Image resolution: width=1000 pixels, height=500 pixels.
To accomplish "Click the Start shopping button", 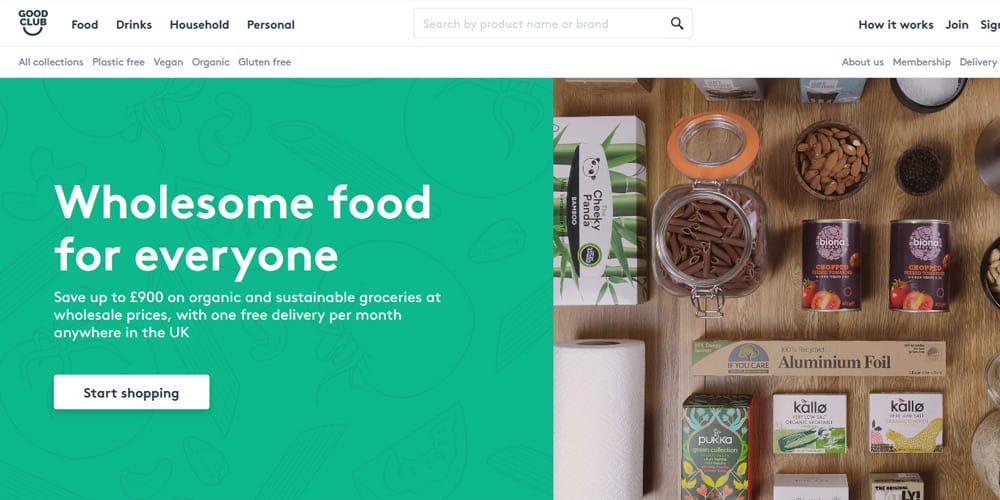I will [131, 392].
